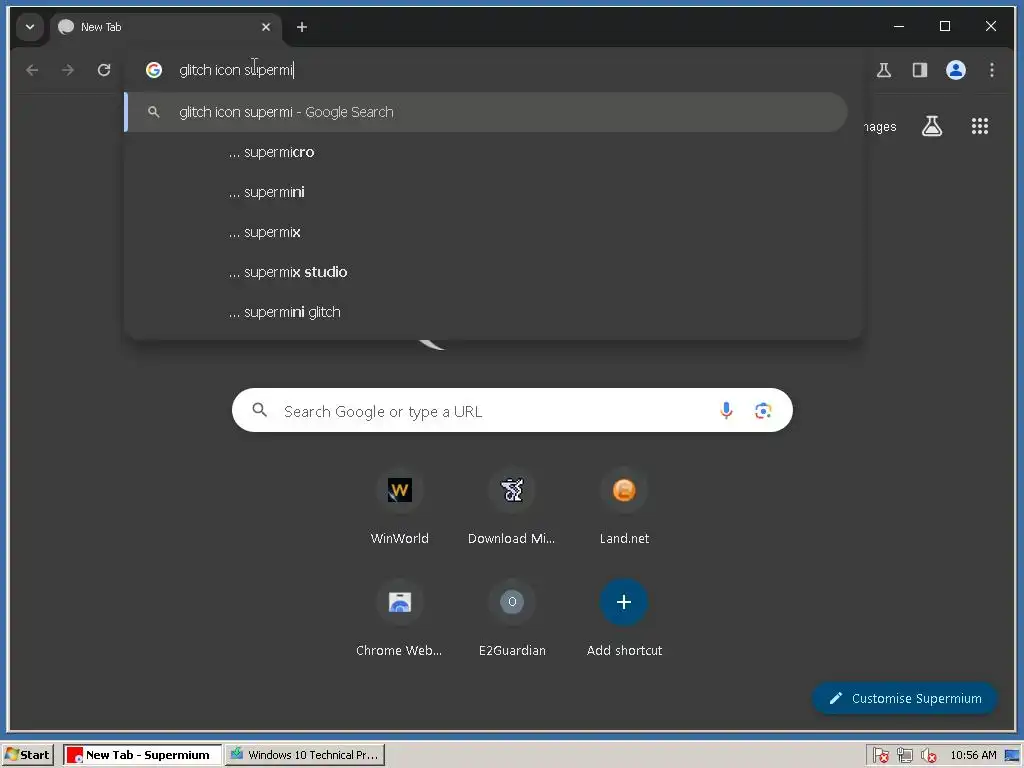Open a new tab with plus button
Viewport: 1024px width, 768px height.
[x=302, y=27]
